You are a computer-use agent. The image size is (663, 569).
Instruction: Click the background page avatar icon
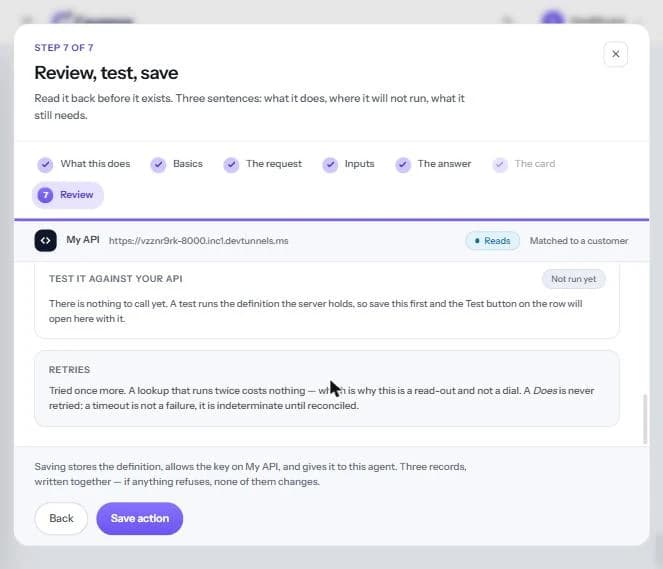pos(552,19)
